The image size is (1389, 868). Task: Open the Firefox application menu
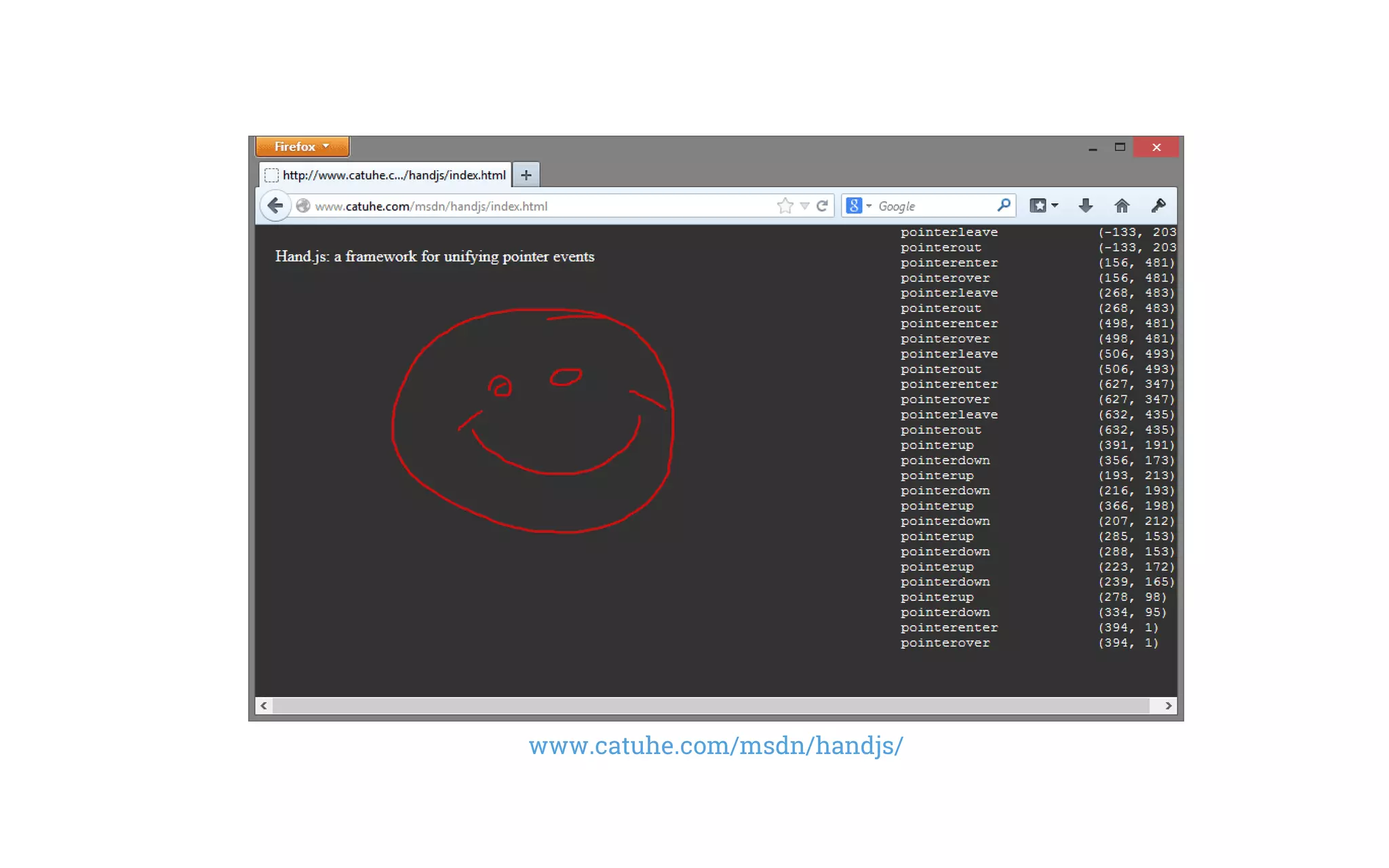point(302,146)
